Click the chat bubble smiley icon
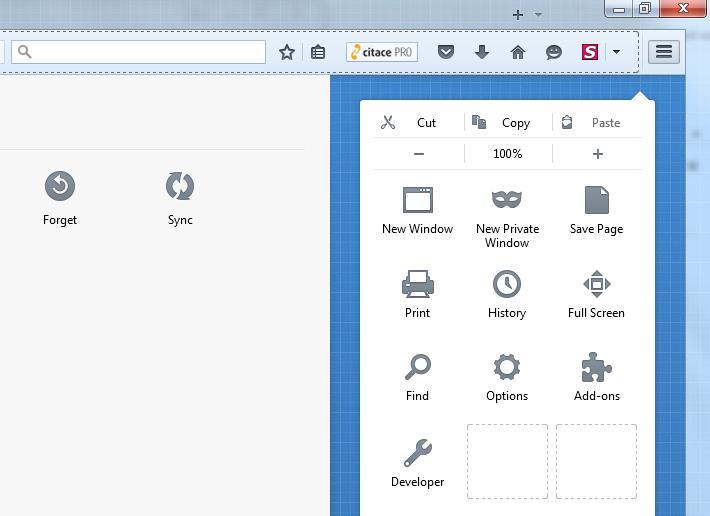Viewport: 710px width, 516px height. click(554, 53)
